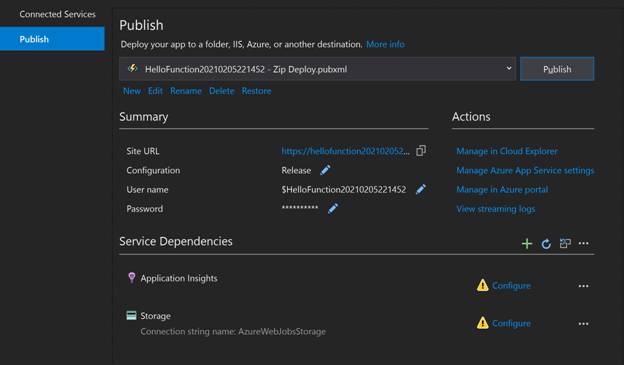Open Manage in Cloud Explorer
The image size is (624, 365).
pos(507,151)
